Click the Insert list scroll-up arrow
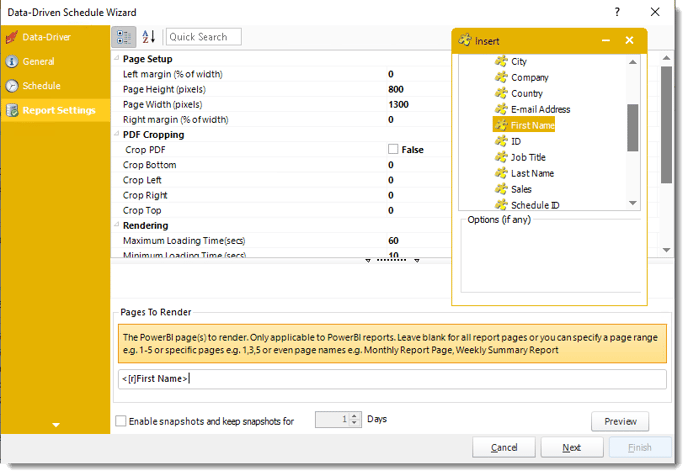The width and height of the screenshot is (688, 476). pos(632,62)
